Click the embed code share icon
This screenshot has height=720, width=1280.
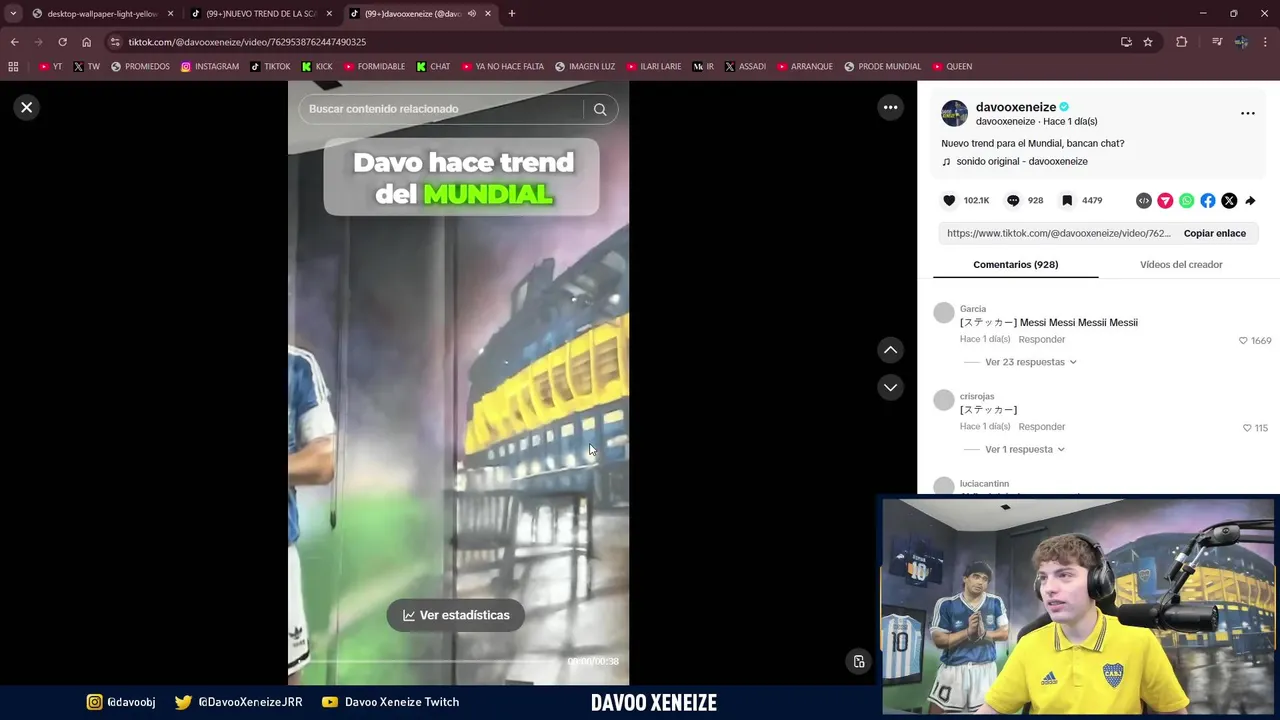coord(1144,201)
